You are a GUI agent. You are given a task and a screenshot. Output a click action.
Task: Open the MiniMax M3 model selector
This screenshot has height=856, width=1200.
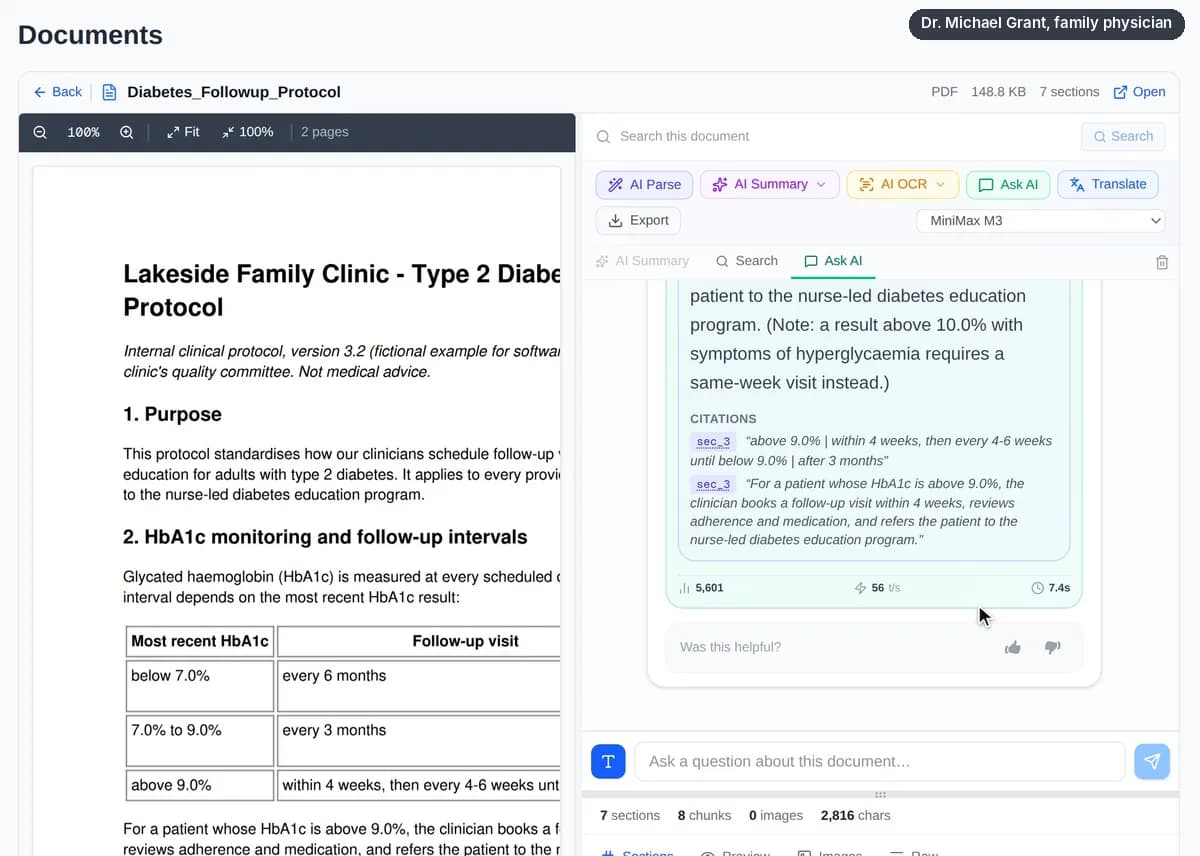[1041, 220]
